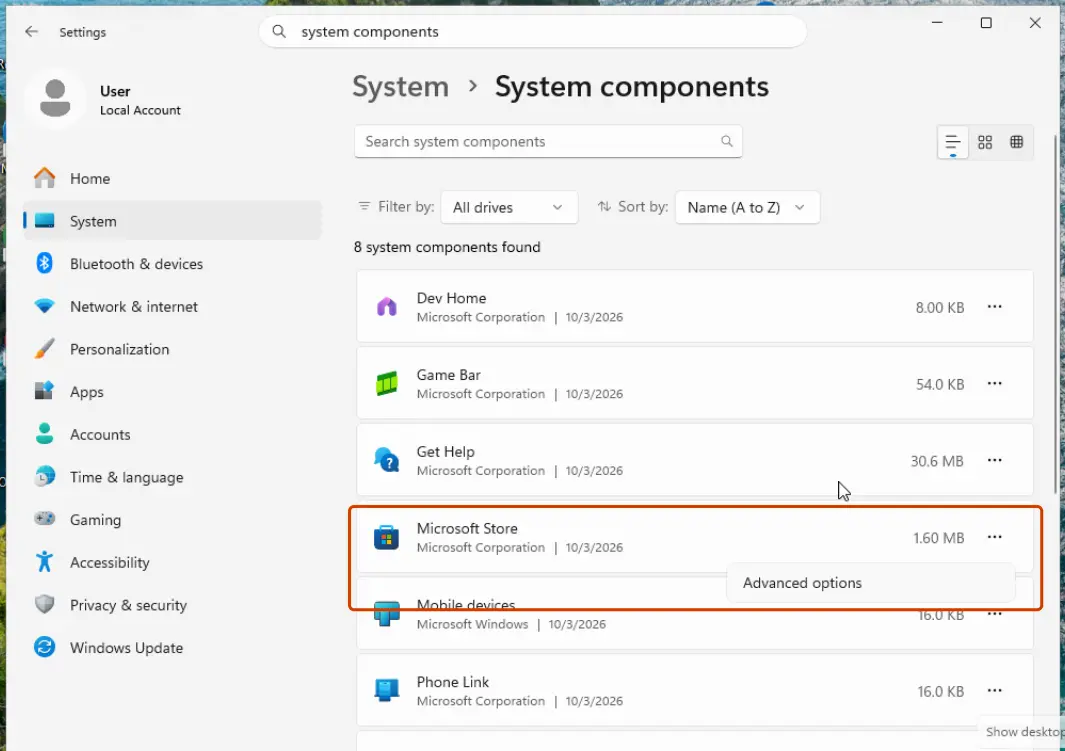Click the Get Help name text
The height and width of the screenshot is (751, 1065).
click(446, 452)
